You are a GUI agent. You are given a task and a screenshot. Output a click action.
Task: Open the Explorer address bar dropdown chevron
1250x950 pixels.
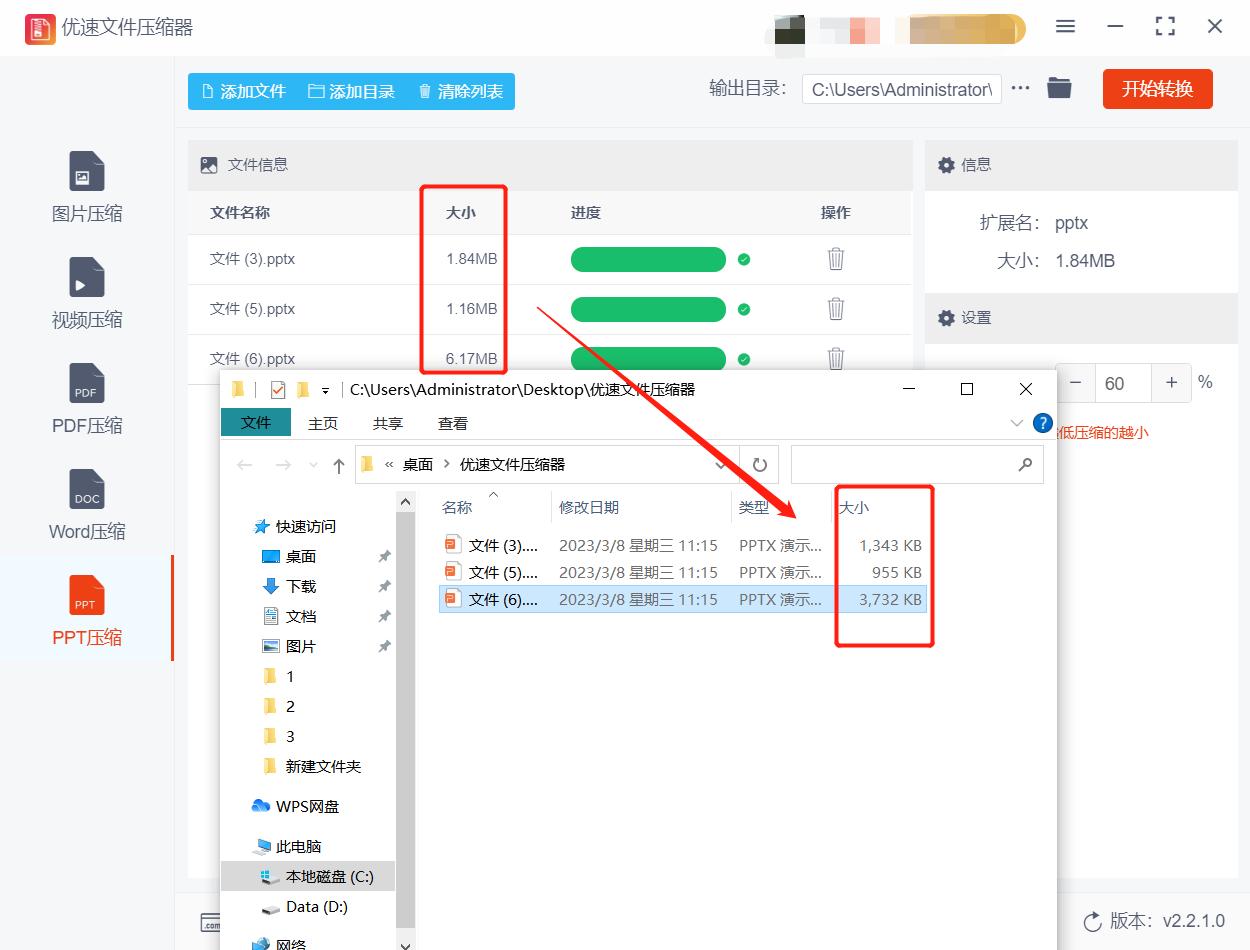(722, 464)
